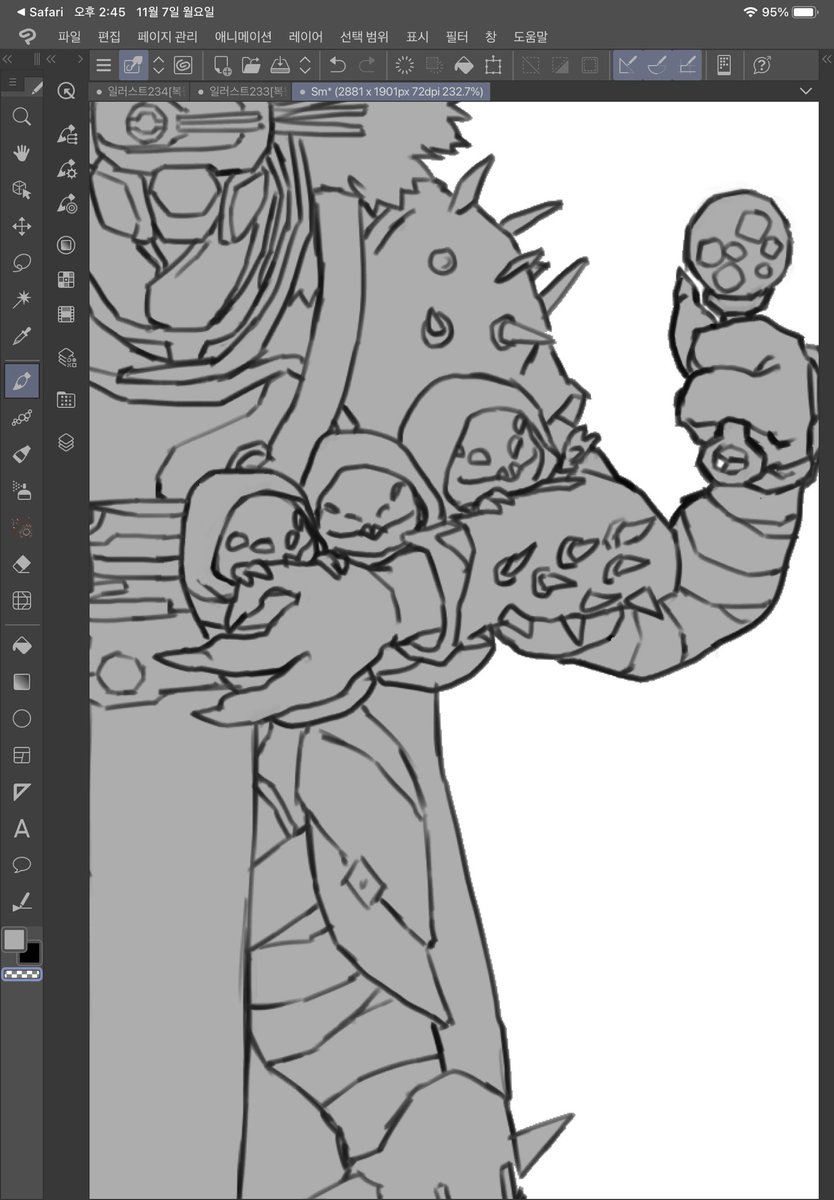Select the Airbrush spray tool
The height and width of the screenshot is (1200, 834).
(21, 490)
